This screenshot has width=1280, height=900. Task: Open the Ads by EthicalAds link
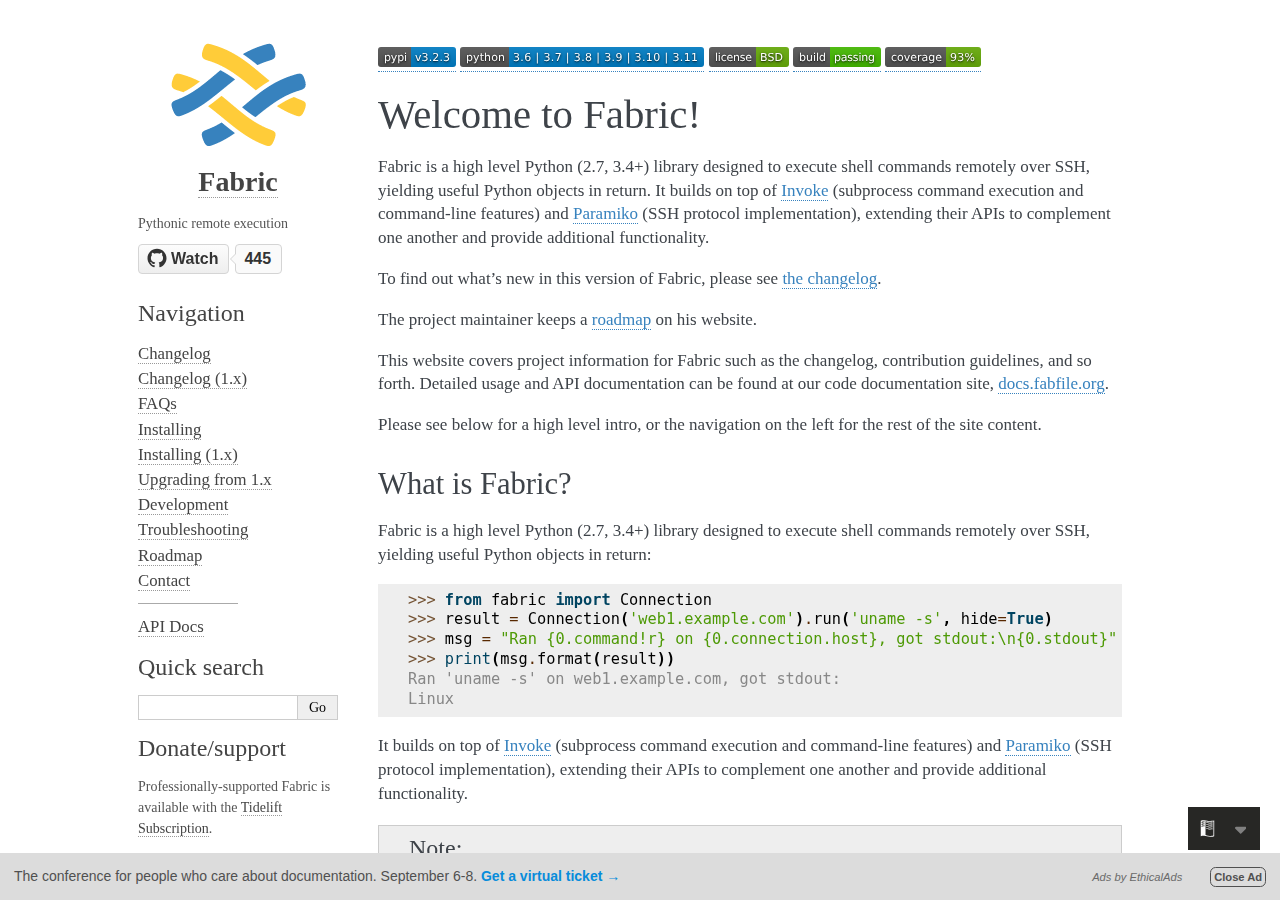1137,877
